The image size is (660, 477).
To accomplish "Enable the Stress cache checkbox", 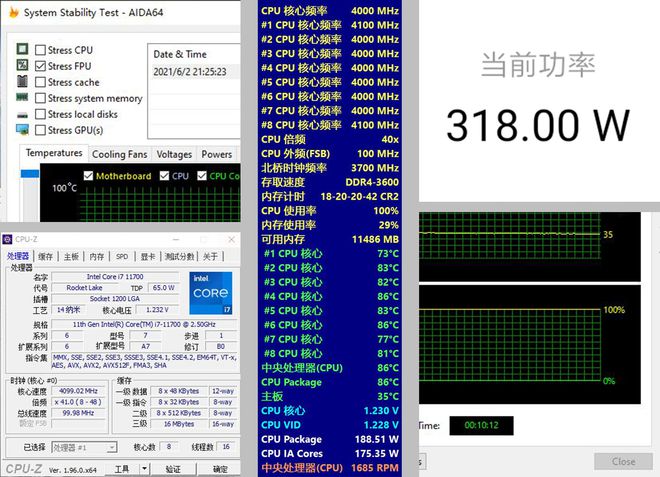I will tap(40, 82).
